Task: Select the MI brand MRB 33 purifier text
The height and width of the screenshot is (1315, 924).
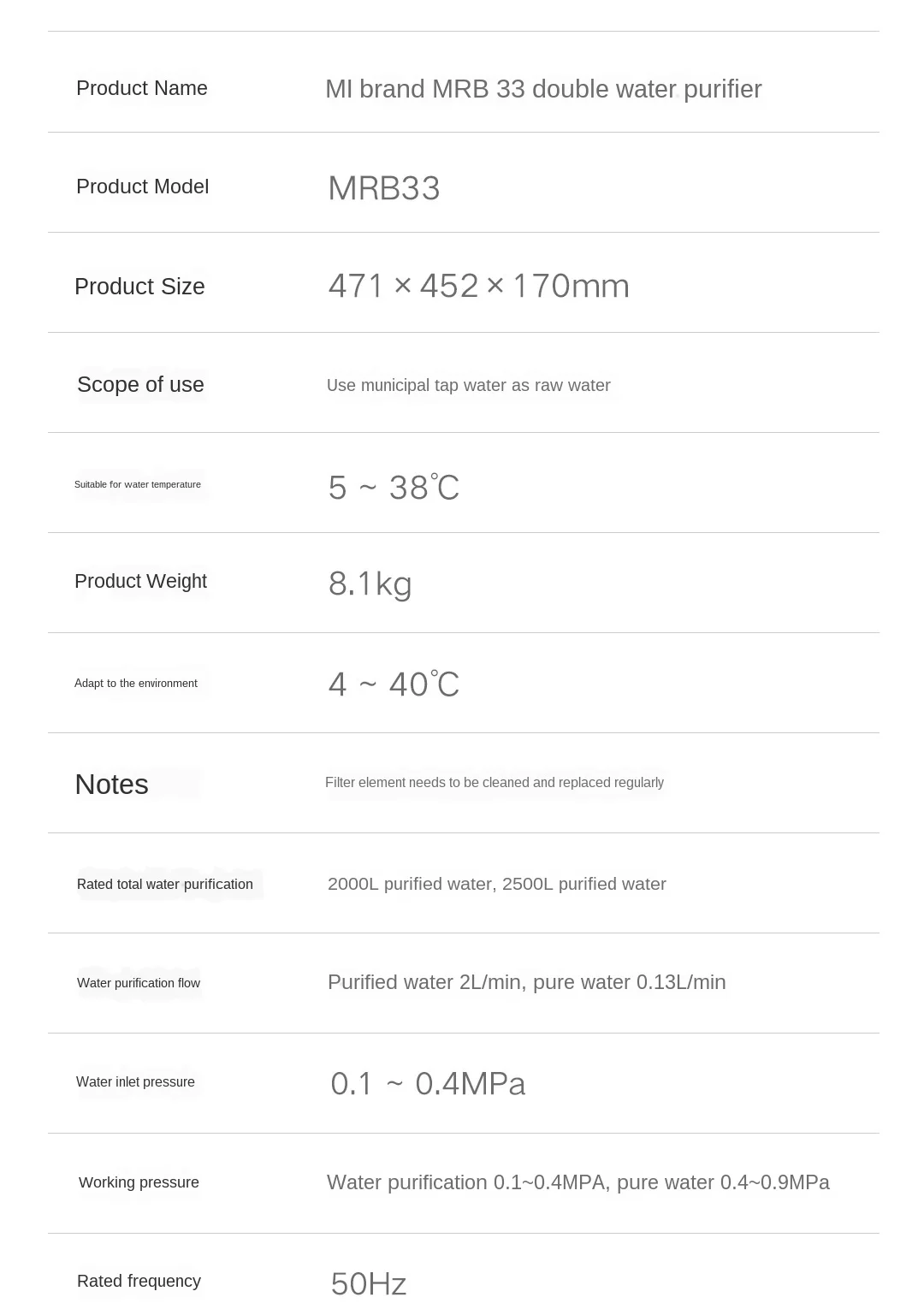Action: coord(543,89)
